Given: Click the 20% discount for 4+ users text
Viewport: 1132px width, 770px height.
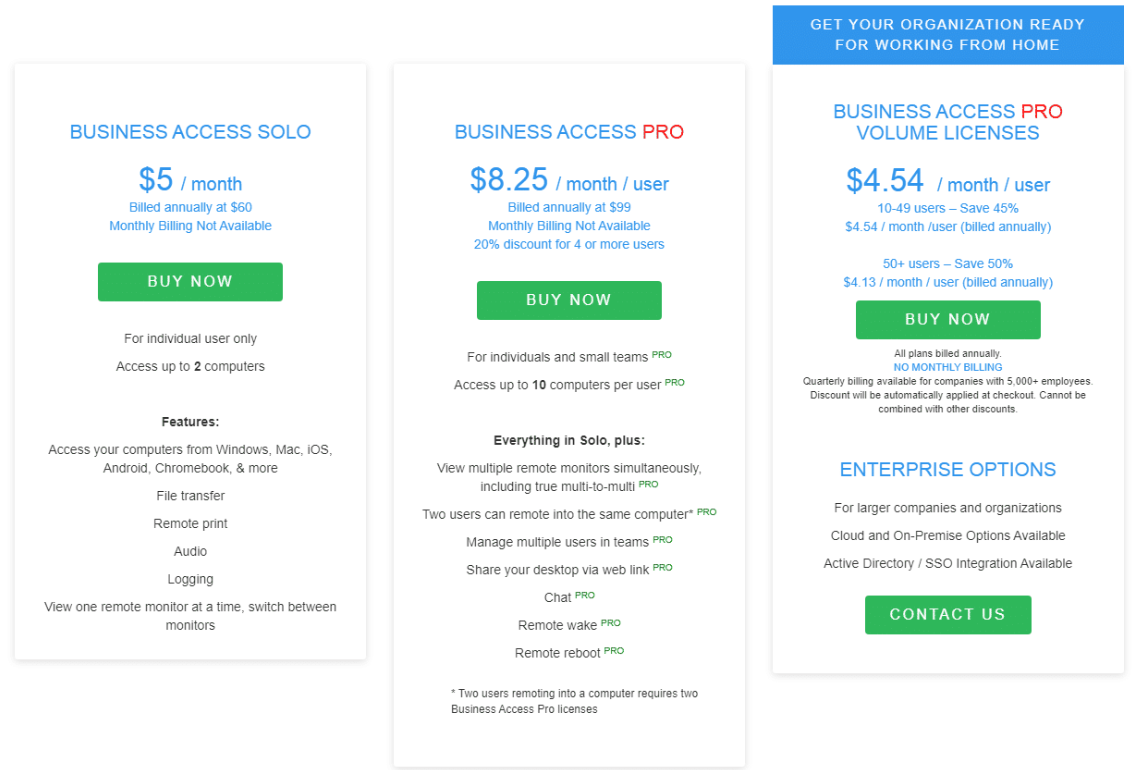Looking at the screenshot, I should click(569, 244).
